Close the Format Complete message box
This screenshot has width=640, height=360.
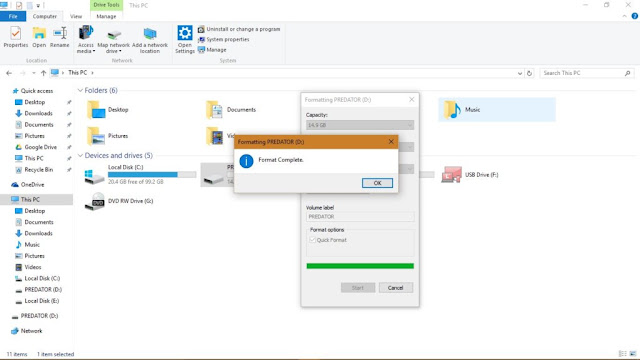(x=391, y=142)
